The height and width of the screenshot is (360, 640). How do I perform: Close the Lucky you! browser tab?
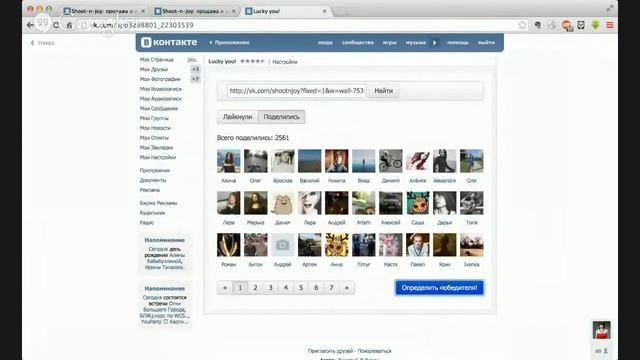click(x=324, y=11)
